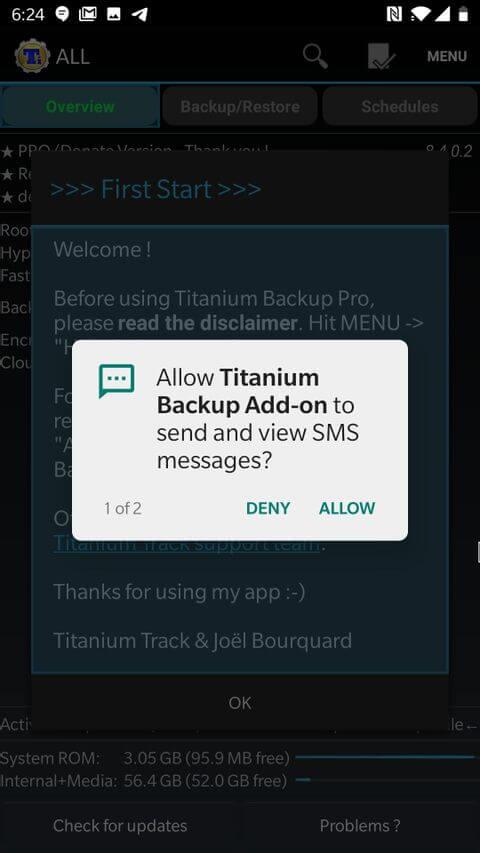Tap the battery status icon
Screen dimensions: 480x853
[x=463, y=14]
